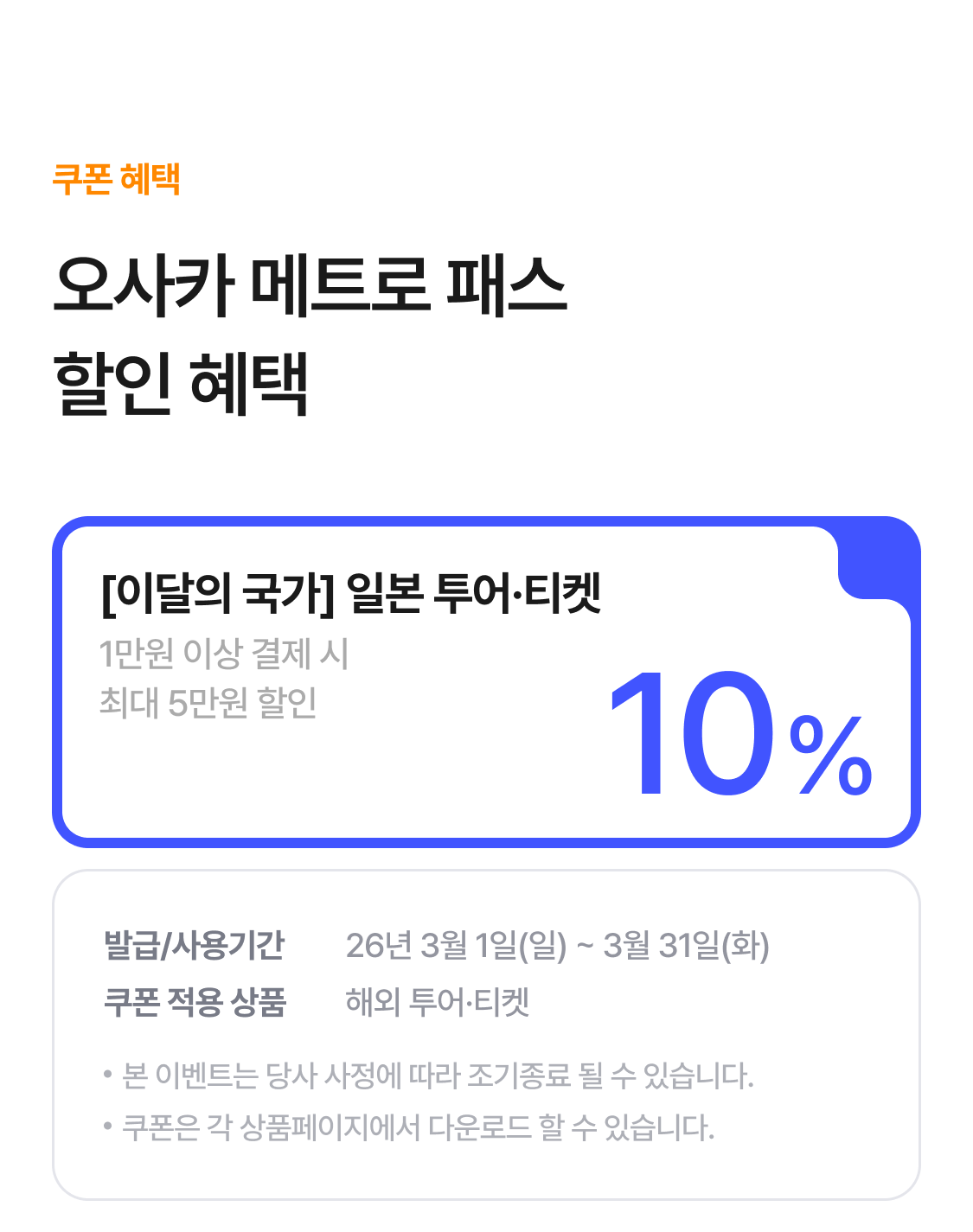
Task: Click the 오사카 메트로 패스 headline
Action: click(310, 285)
